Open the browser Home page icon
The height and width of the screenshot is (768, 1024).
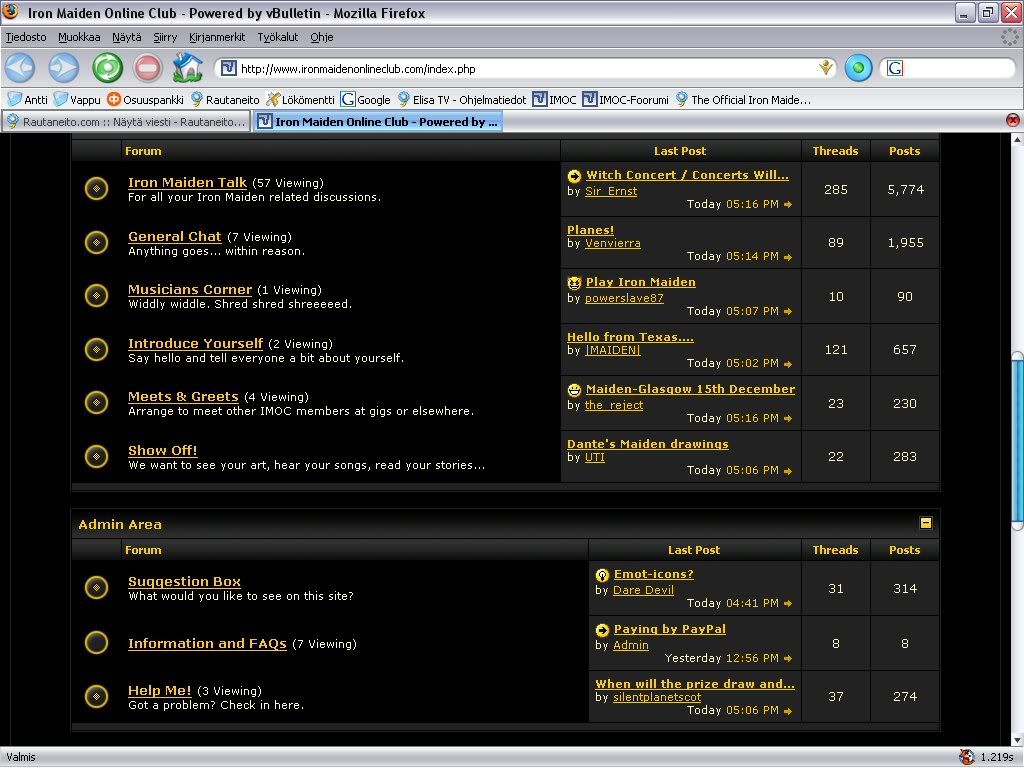point(187,67)
